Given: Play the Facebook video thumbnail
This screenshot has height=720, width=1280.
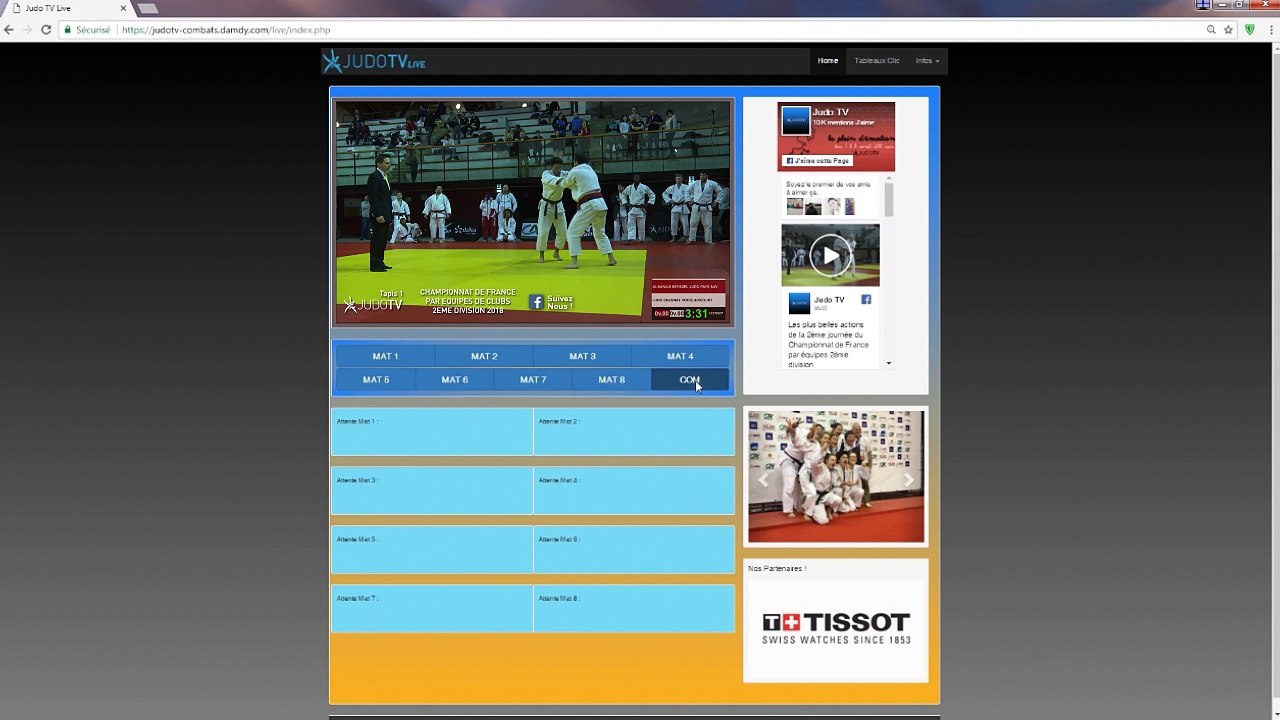Looking at the screenshot, I should tap(830, 256).
